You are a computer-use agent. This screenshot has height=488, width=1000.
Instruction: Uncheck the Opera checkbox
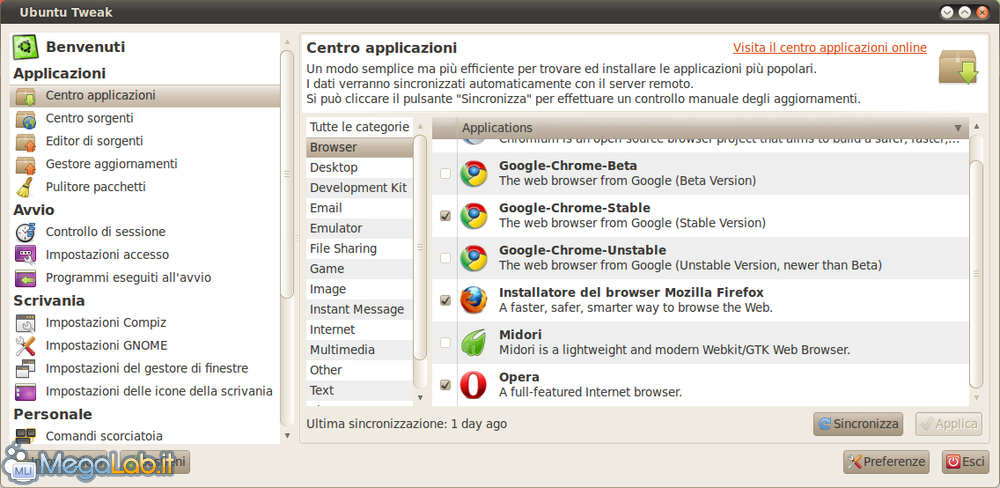coord(445,385)
